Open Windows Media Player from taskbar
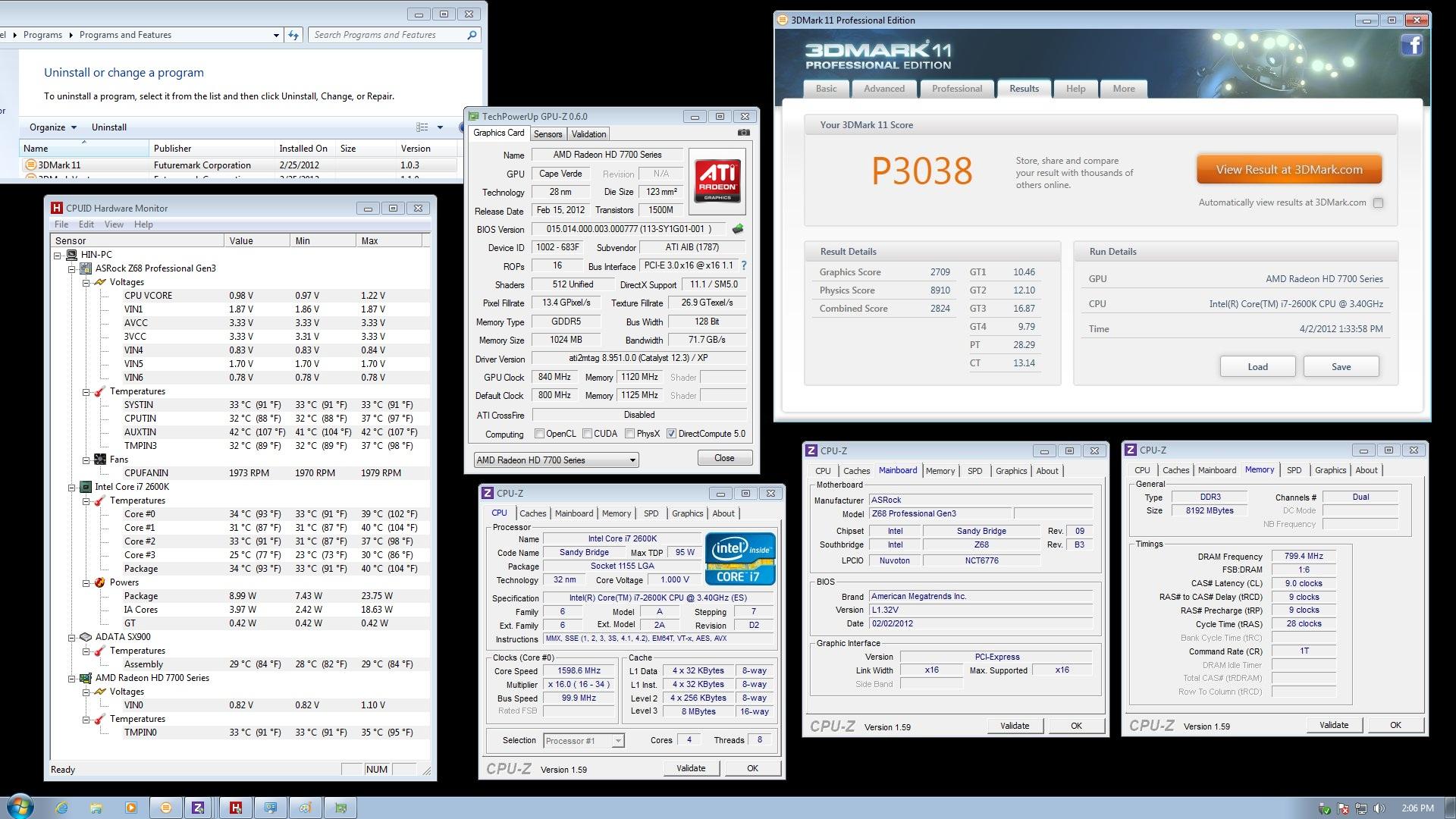Viewport: 1456px width, 819px height. coord(131,808)
